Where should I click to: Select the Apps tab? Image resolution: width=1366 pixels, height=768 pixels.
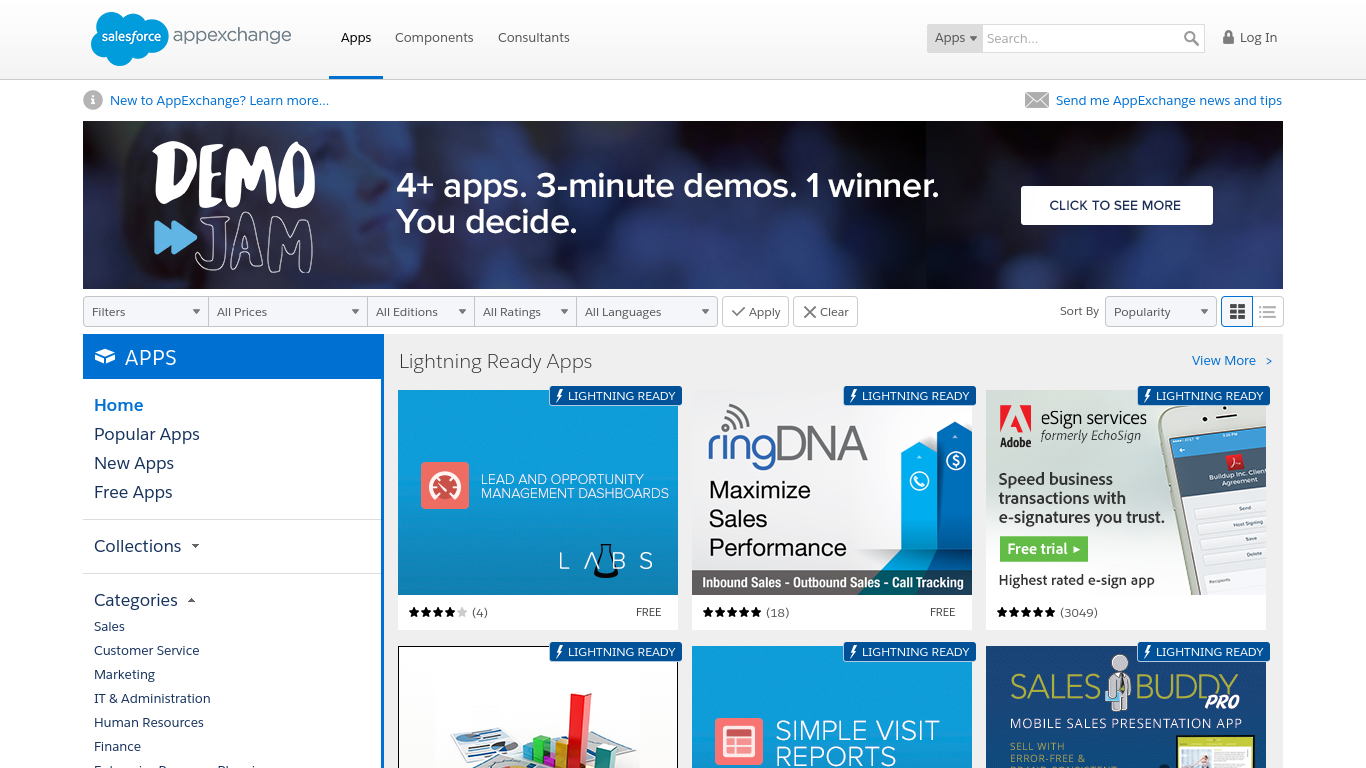click(x=356, y=38)
